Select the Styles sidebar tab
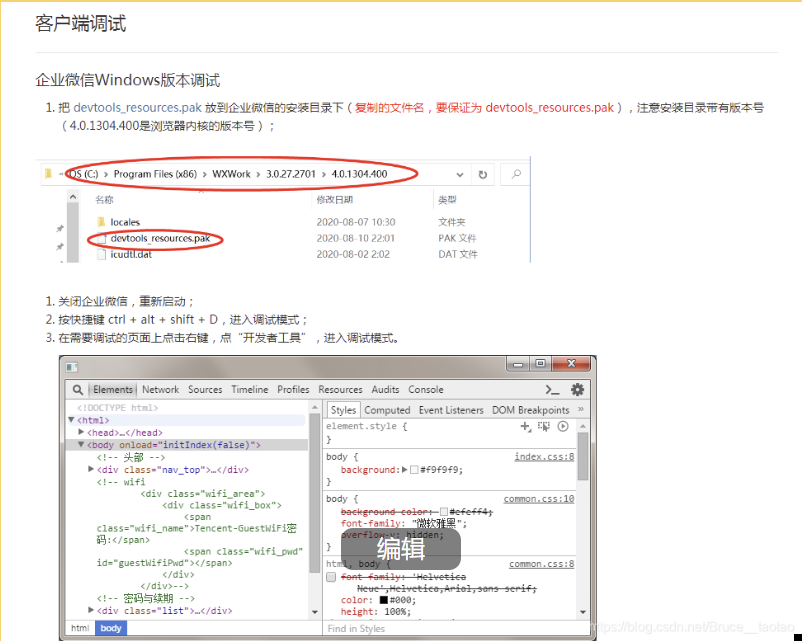802x641 pixels. pos(343,410)
